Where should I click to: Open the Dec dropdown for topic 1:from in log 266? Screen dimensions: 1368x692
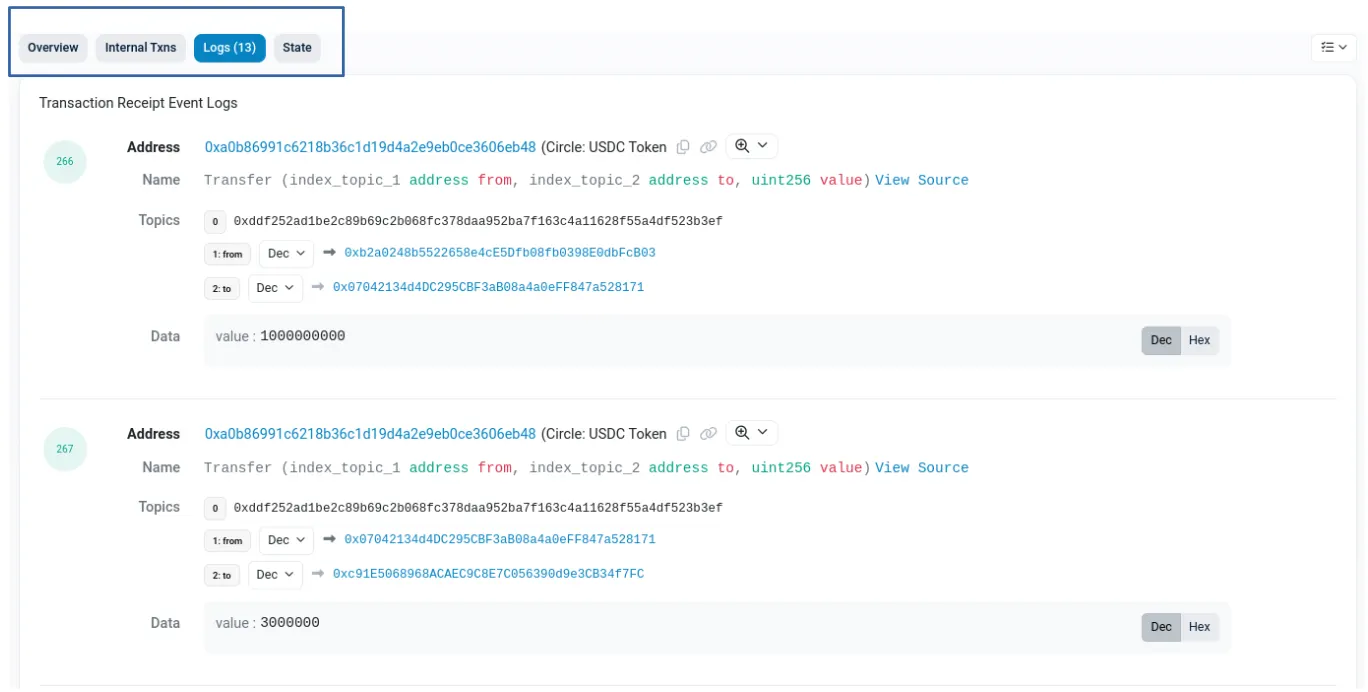285,253
